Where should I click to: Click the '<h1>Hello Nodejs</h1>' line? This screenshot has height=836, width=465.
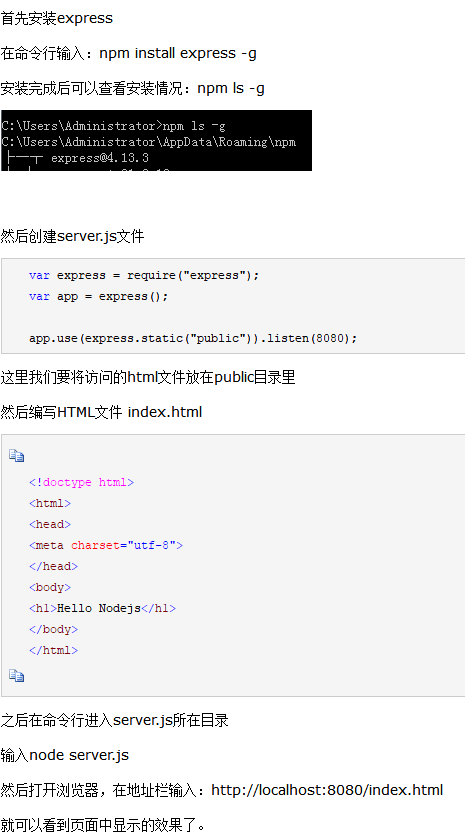[102, 608]
